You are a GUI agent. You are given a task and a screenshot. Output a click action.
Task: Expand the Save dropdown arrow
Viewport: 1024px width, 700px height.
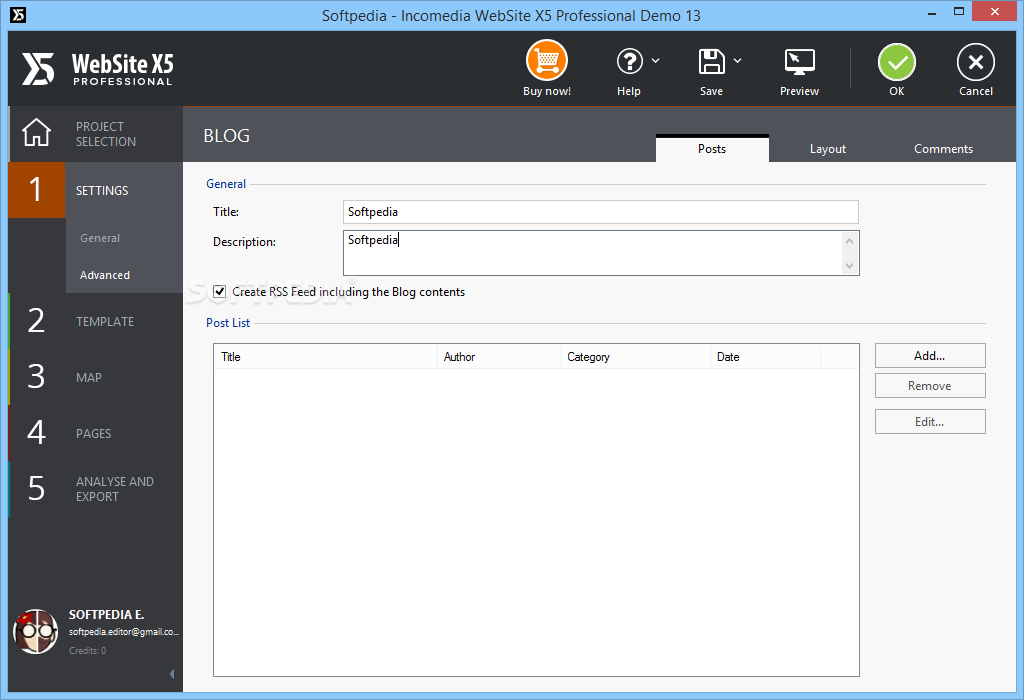click(737, 61)
